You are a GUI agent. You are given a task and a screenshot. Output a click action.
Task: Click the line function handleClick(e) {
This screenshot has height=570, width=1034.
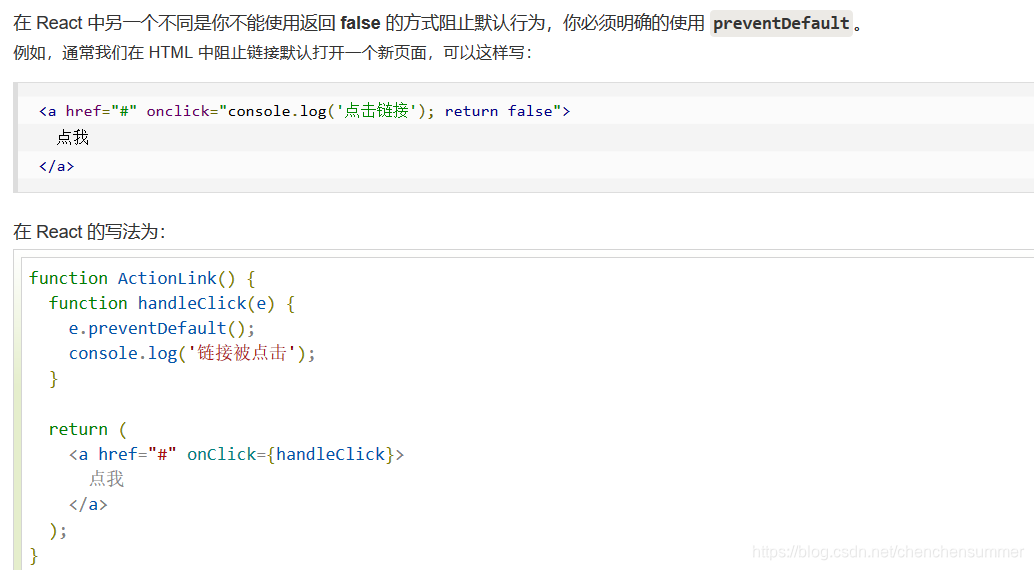pyautogui.click(x=171, y=303)
